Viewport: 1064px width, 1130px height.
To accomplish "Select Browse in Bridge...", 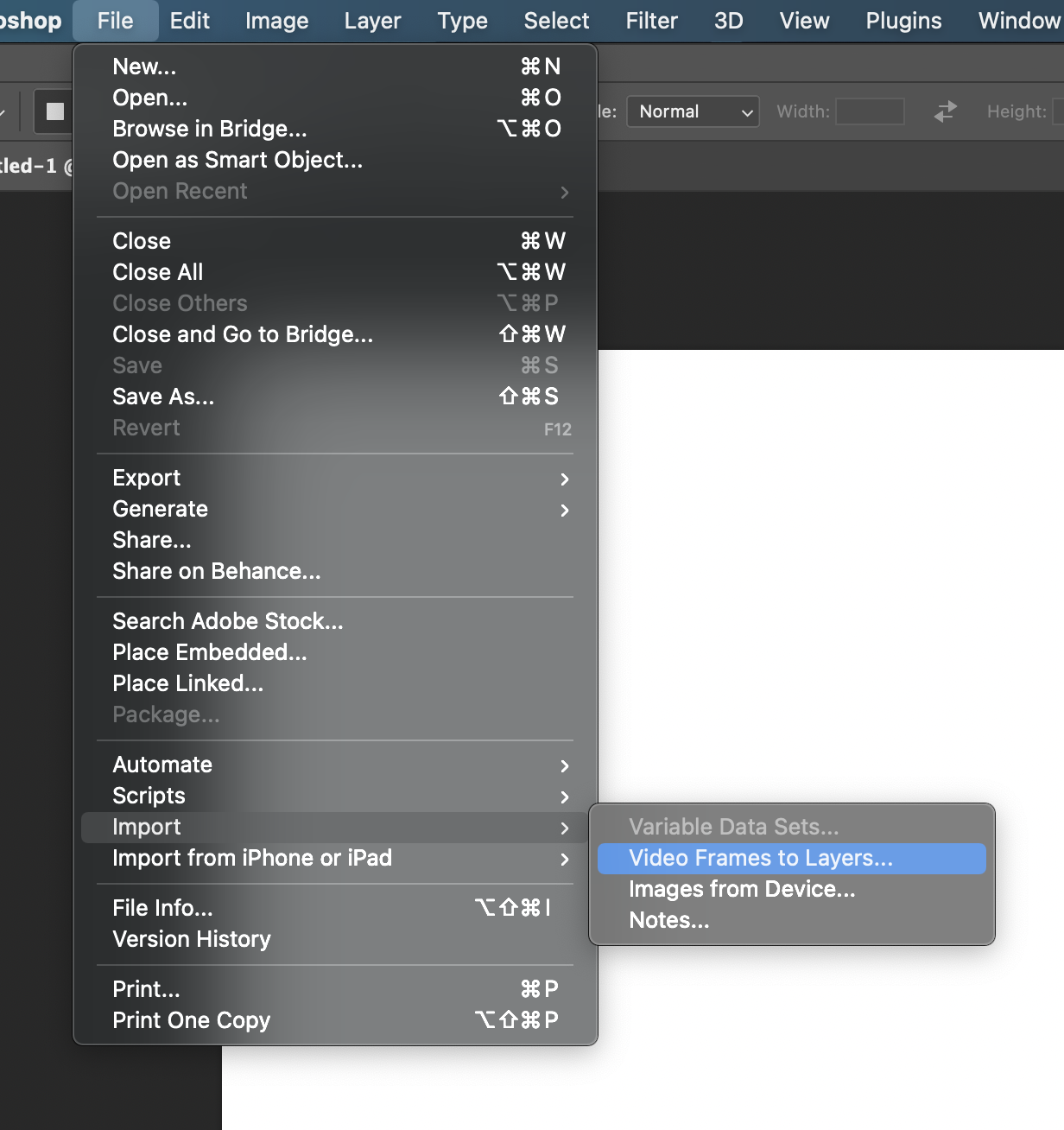I will (x=335, y=129).
